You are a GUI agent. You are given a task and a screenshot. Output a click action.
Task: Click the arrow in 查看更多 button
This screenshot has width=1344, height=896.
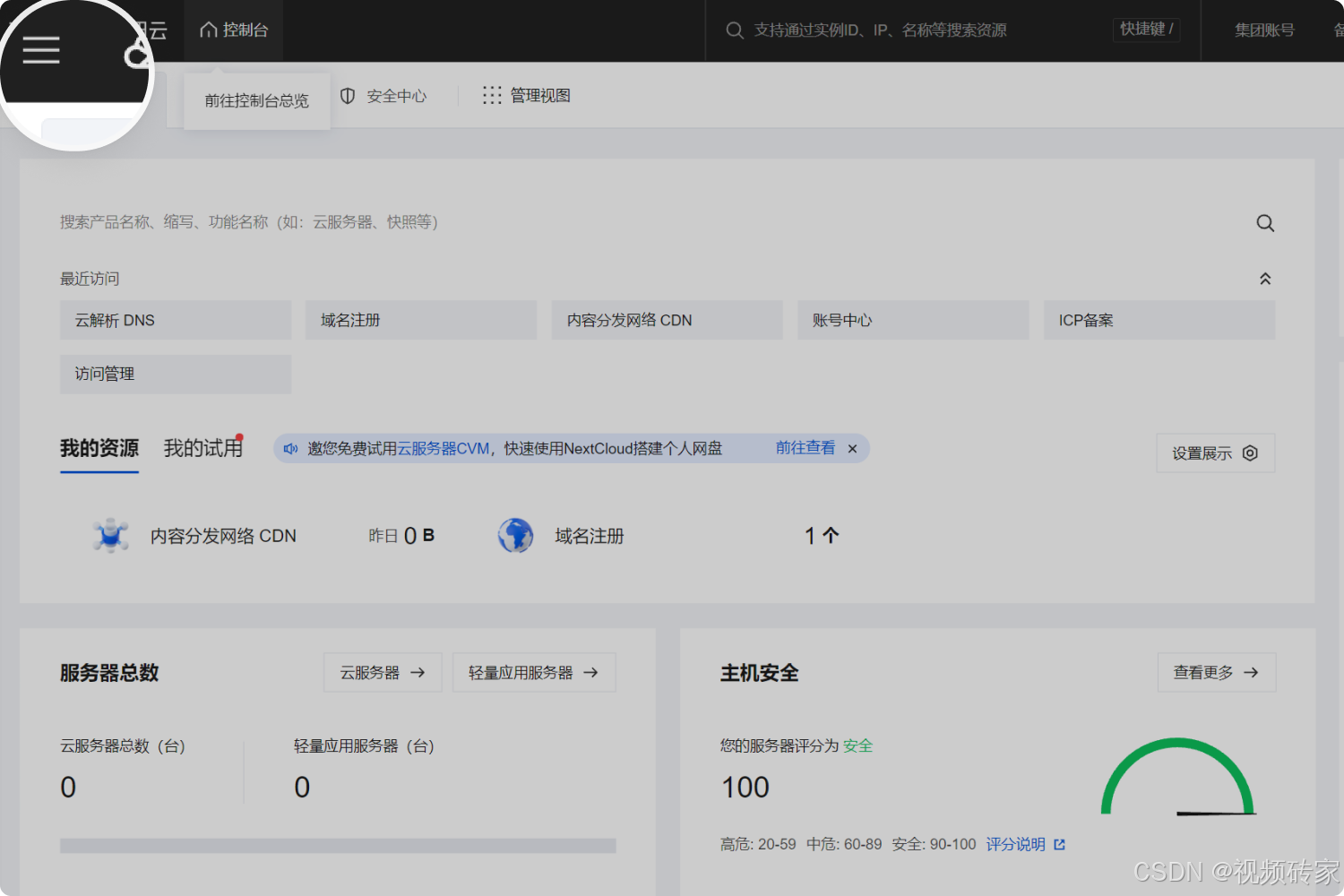[x=1252, y=673]
